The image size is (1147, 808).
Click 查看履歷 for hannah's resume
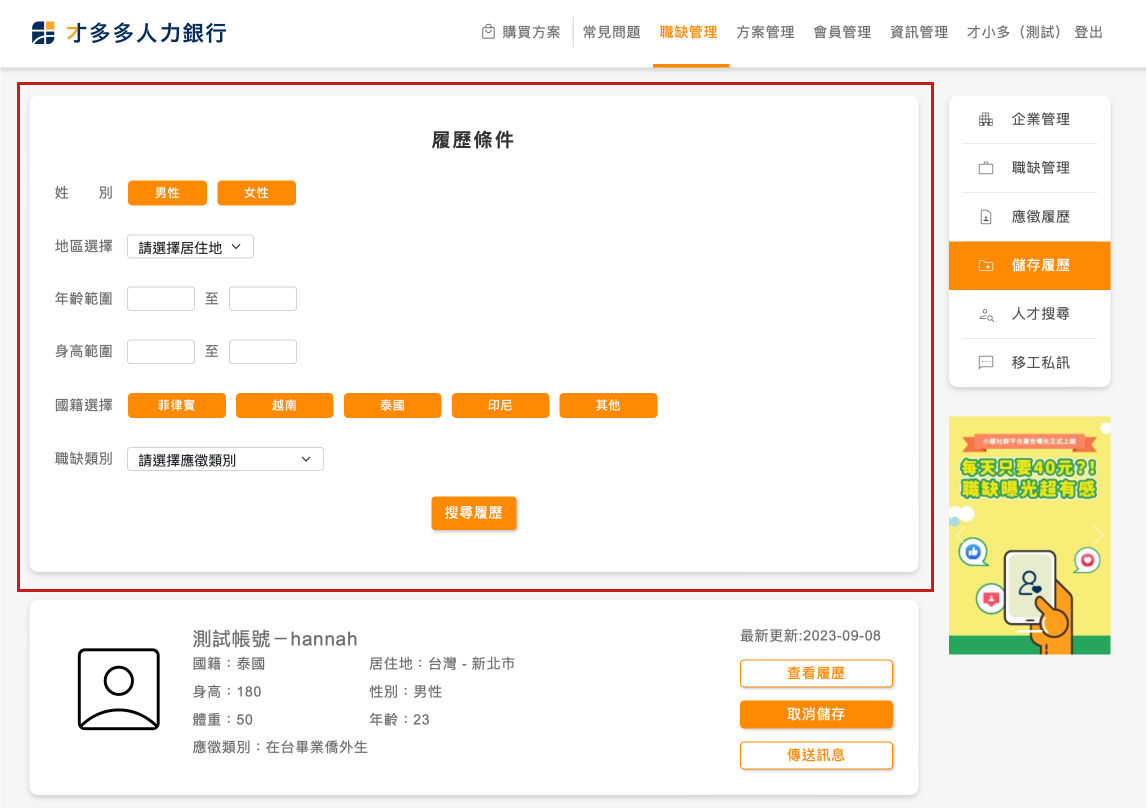[x=816, y=674]
